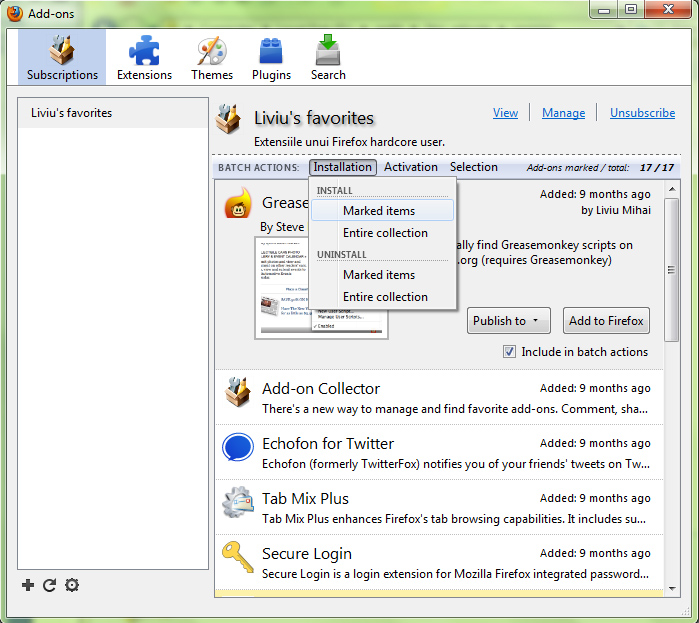Close the Add-ons window

(x=668, y=9)
